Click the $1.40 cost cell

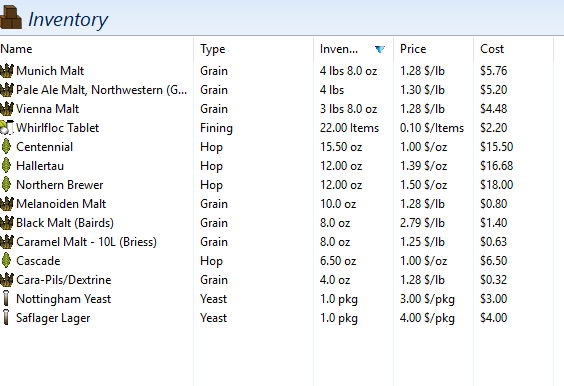click(x=494, y=223)
